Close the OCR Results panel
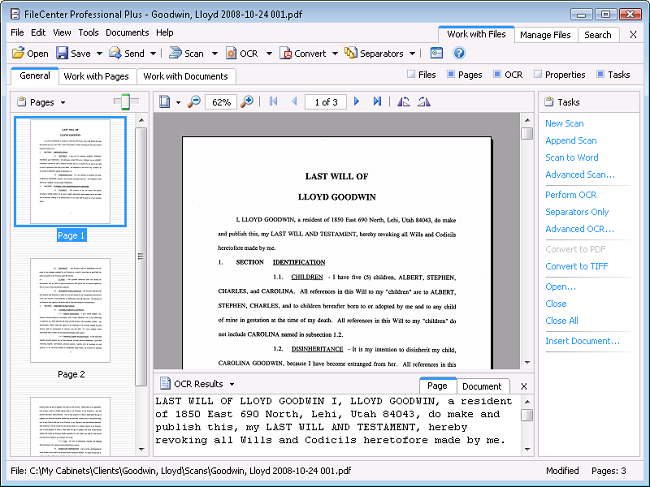 (x=524, y=386)
